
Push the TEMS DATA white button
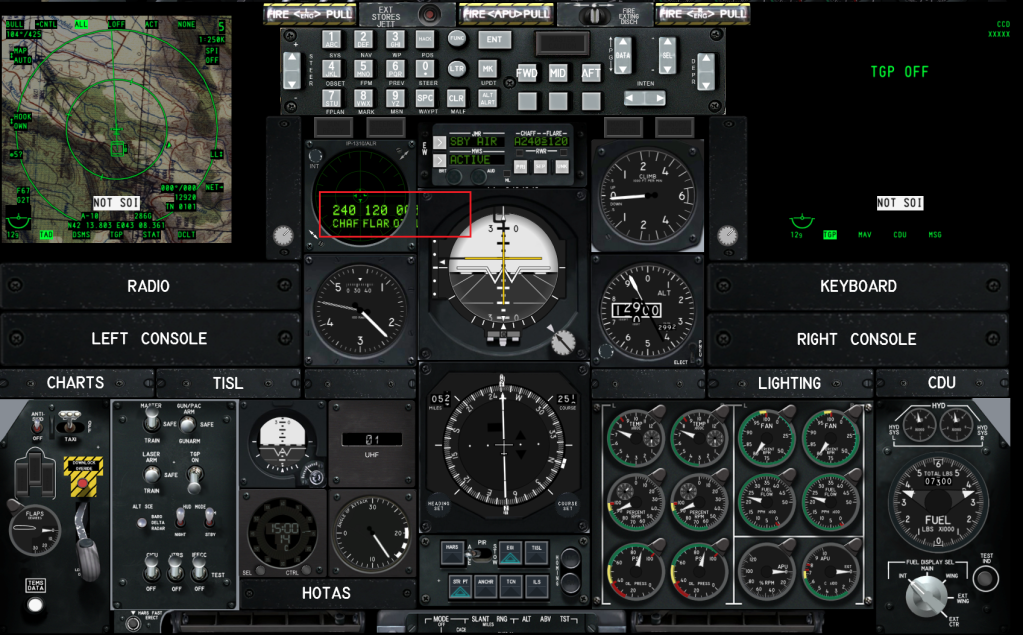point(36,603)
